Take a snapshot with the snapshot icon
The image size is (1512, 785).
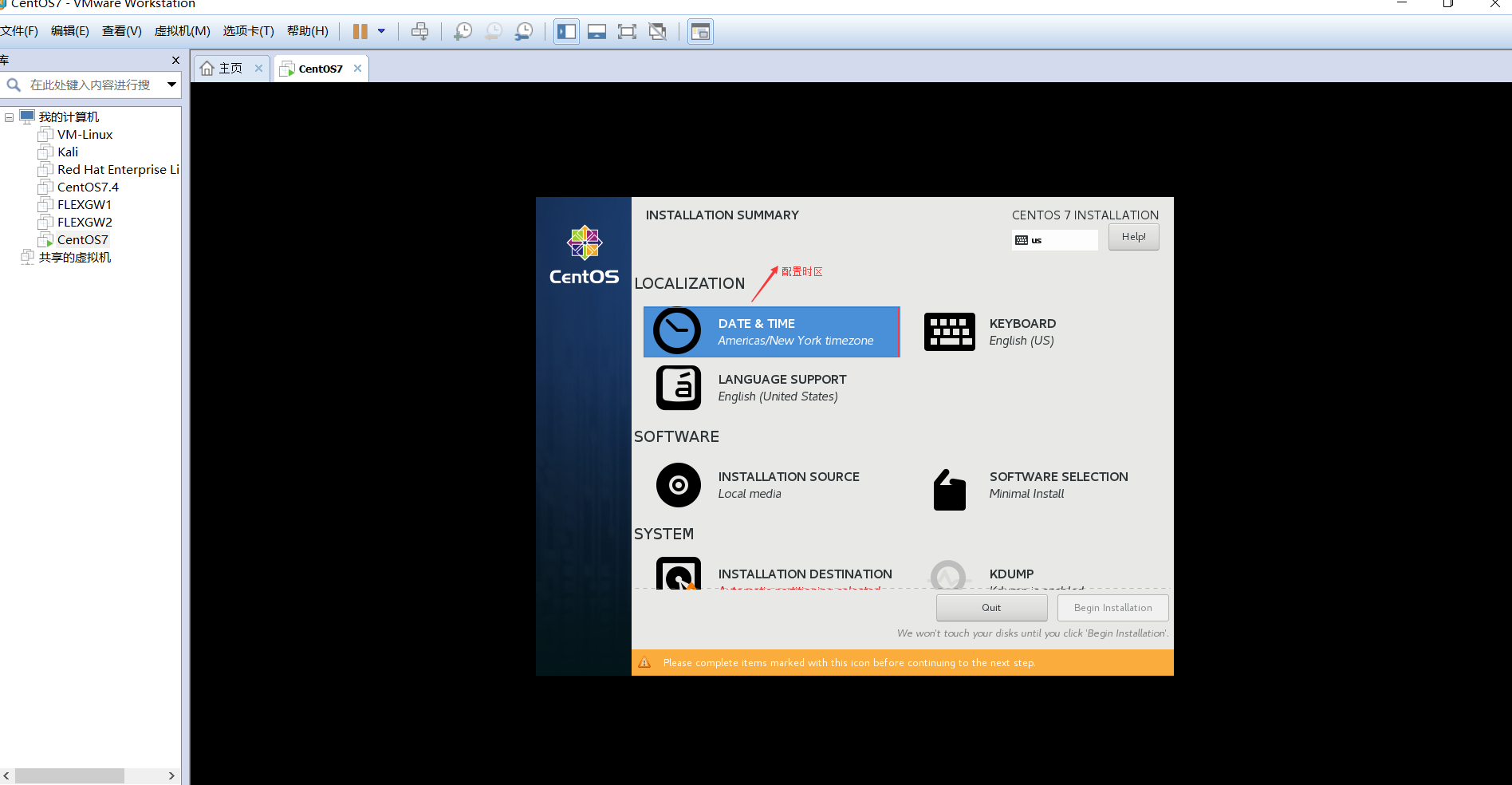pyautogui.click(x=463, y=31)
